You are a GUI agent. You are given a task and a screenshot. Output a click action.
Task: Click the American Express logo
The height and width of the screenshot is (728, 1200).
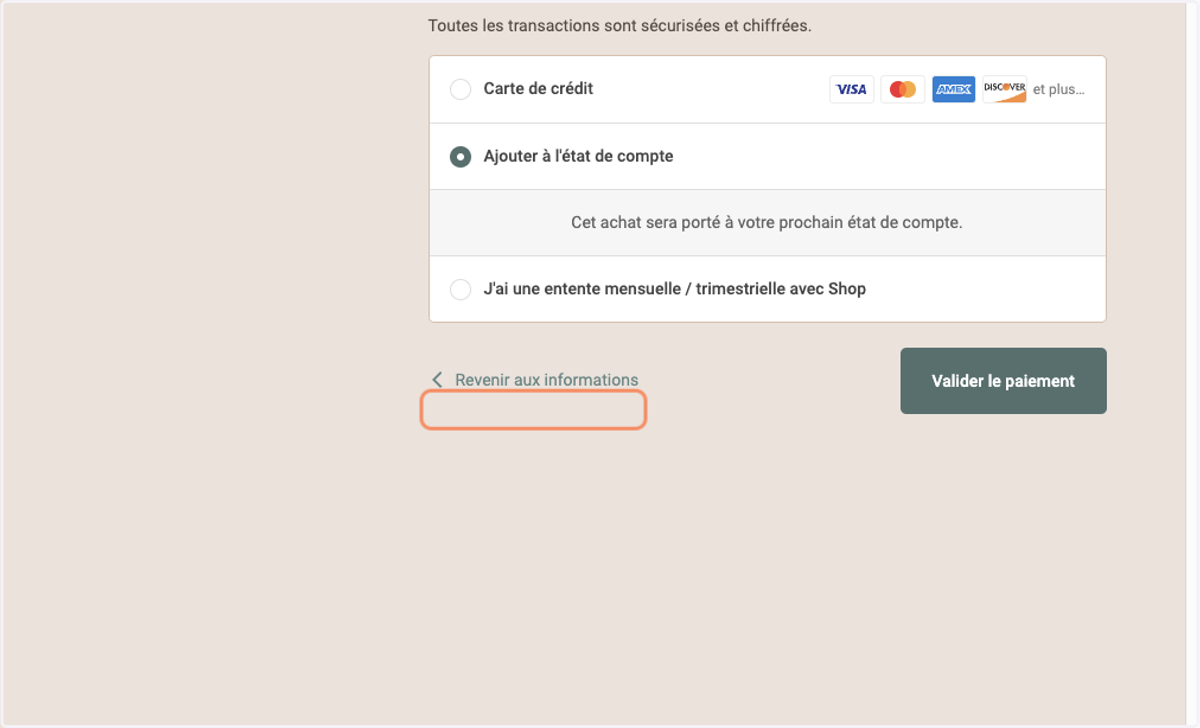point(954,89)
